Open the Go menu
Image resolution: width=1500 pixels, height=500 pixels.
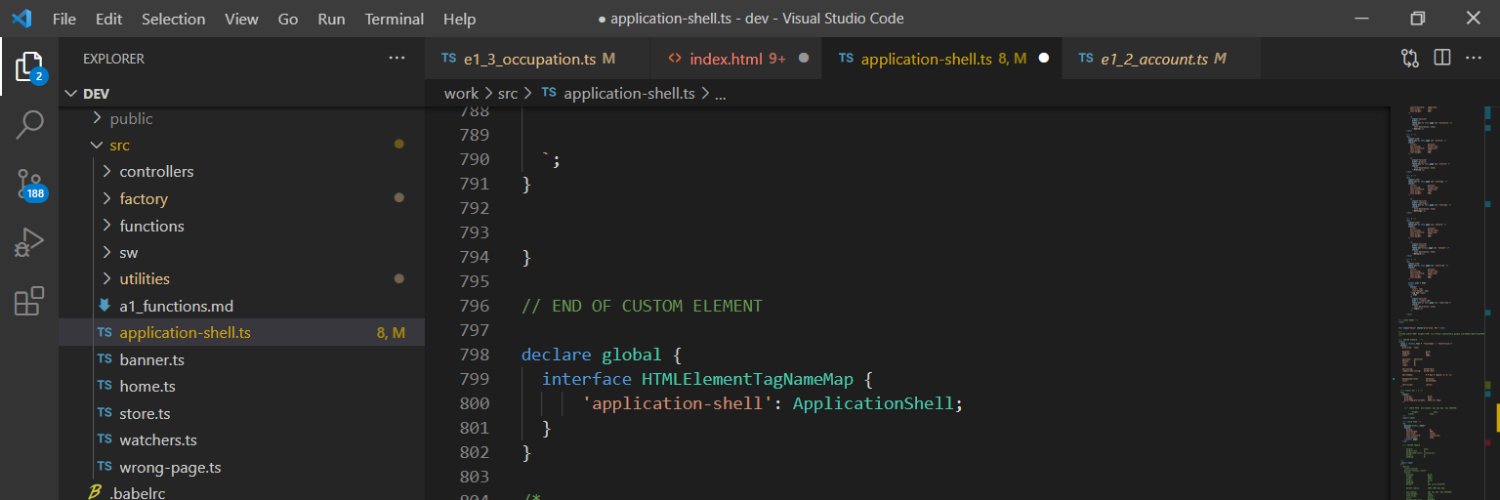[288, 19]
